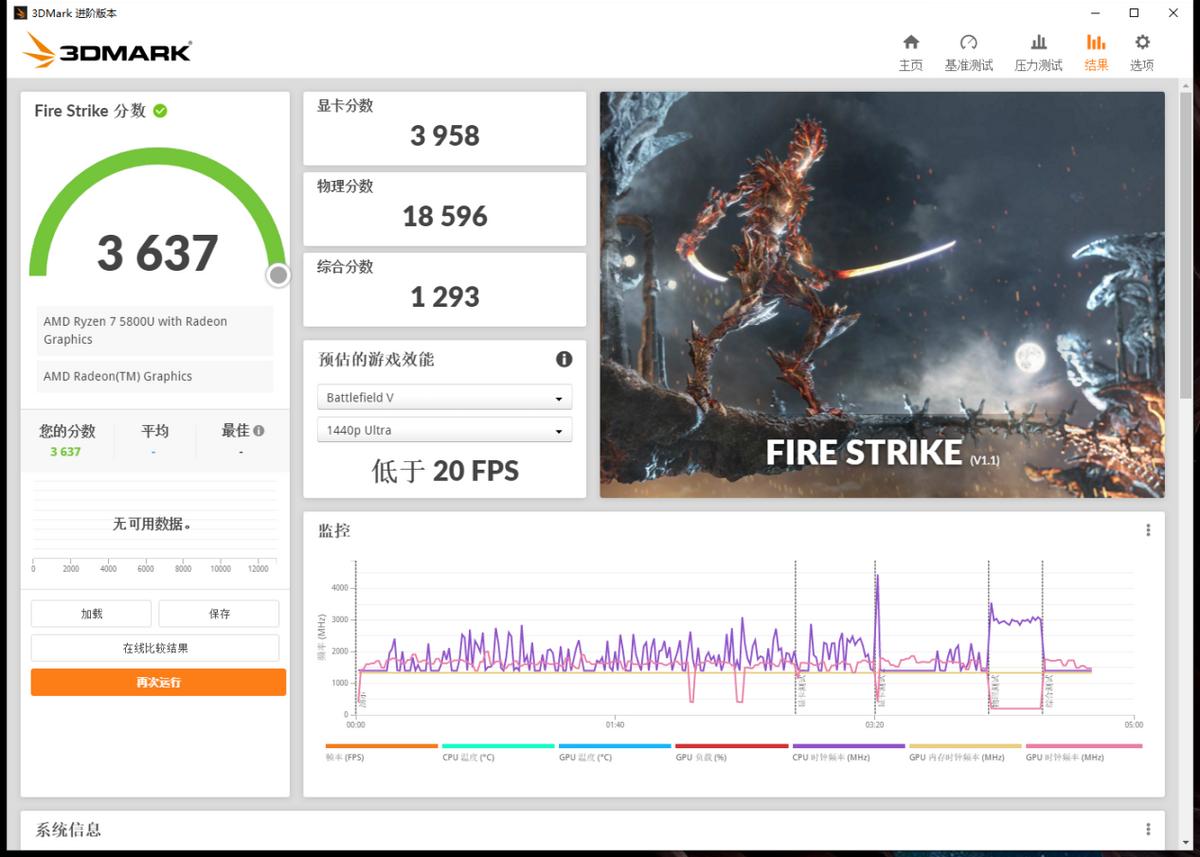
Task: Click the Fire Strike preview image
Action: tap(882, 295)
